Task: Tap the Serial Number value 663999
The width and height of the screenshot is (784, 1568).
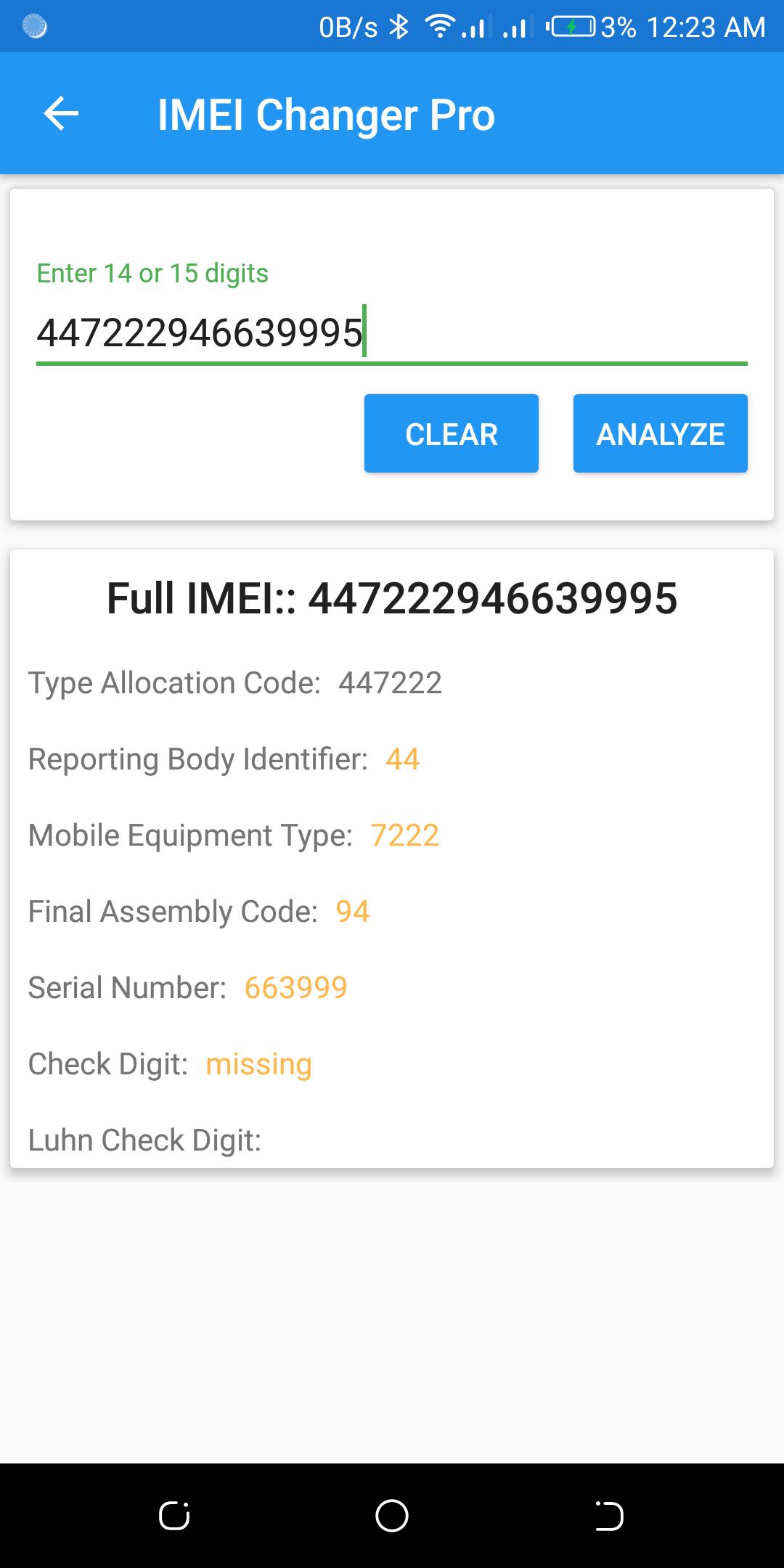Action: (295, 988)
